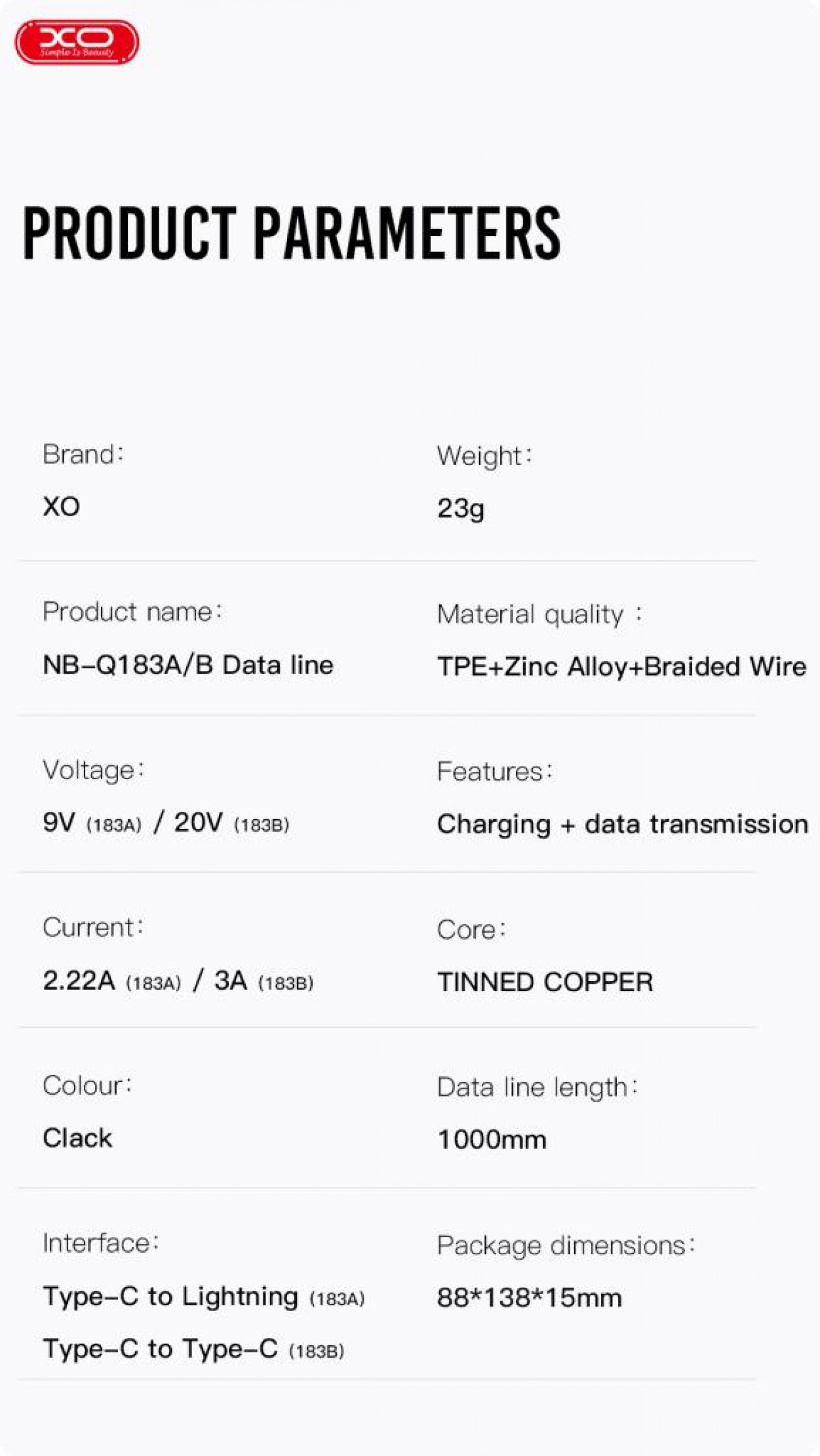The height and width of the screenshot is (1456, 820).
Task: Click the 1000mm data line length
Action: (x=492, y=1140)
